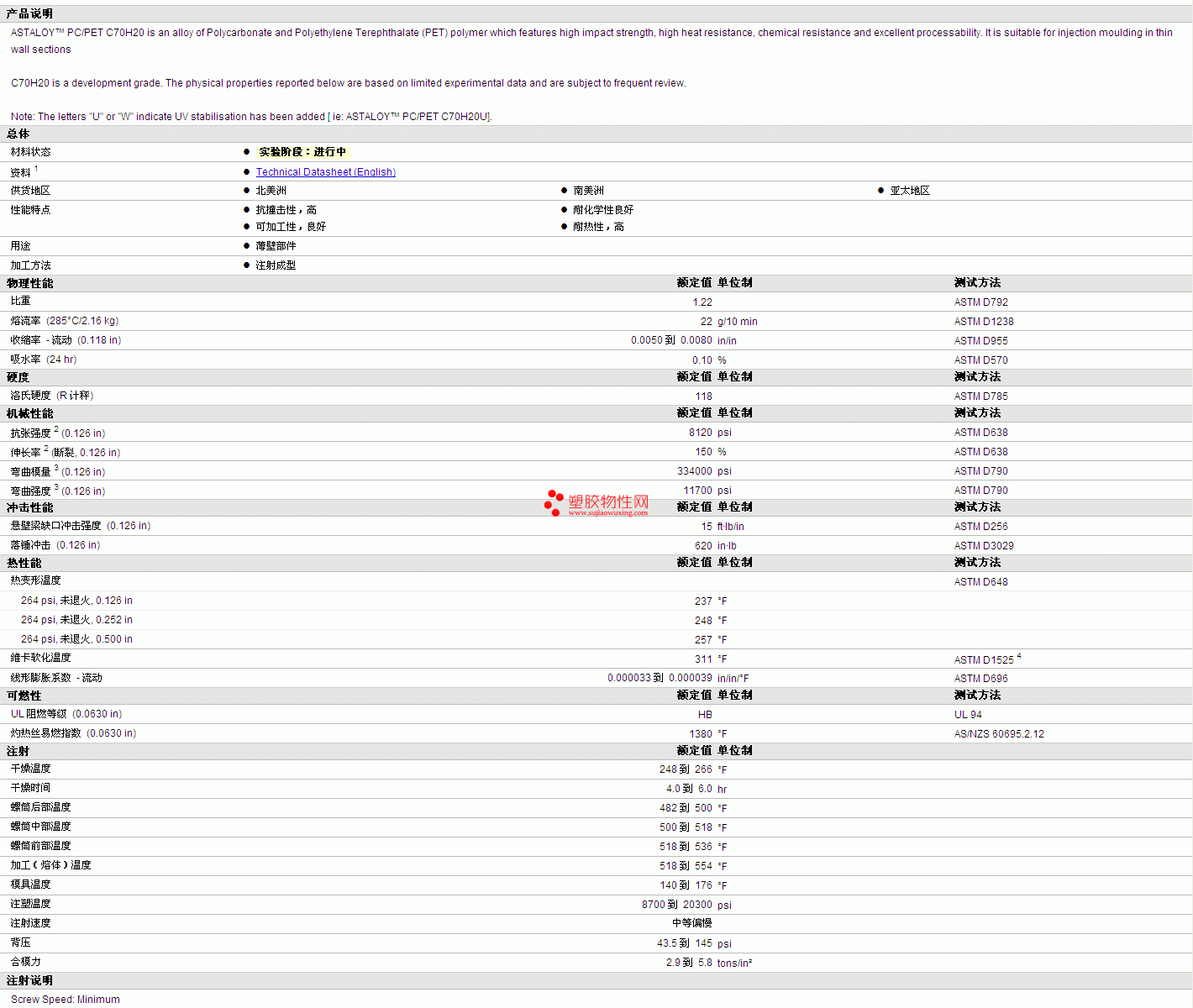This screenshot has height=1008, width=1193.
Task: Click the row label '悬壁梁缺口冲击强度'
Action: click(x=56, y=526)
